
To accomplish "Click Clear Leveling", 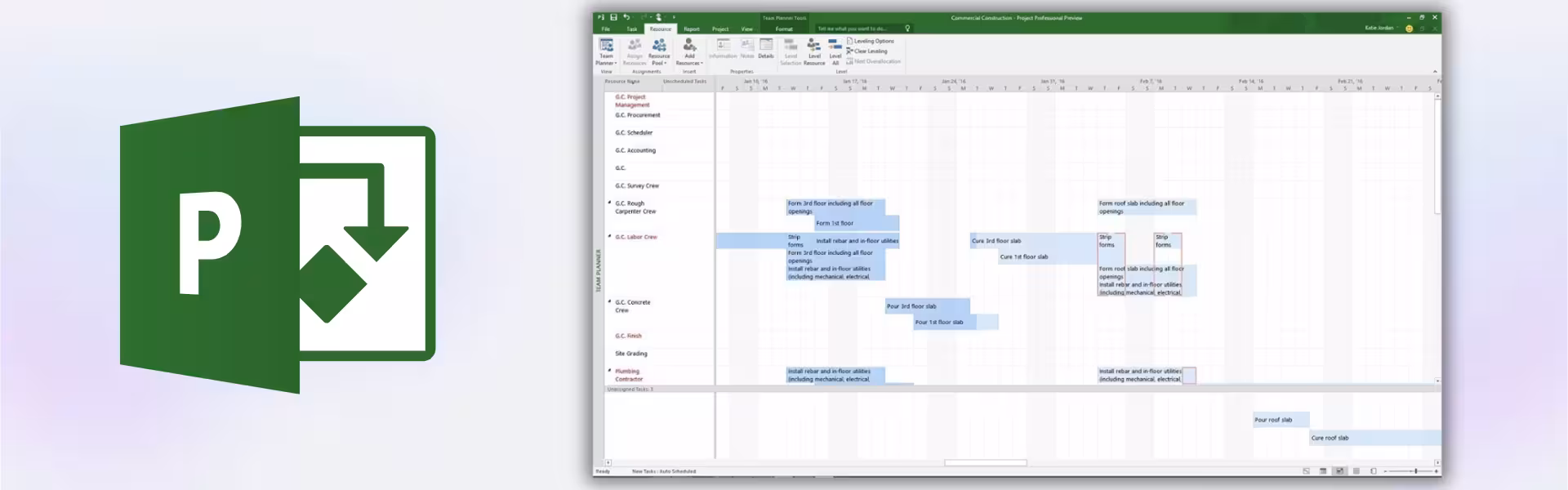I will click(x=867, y=51).
